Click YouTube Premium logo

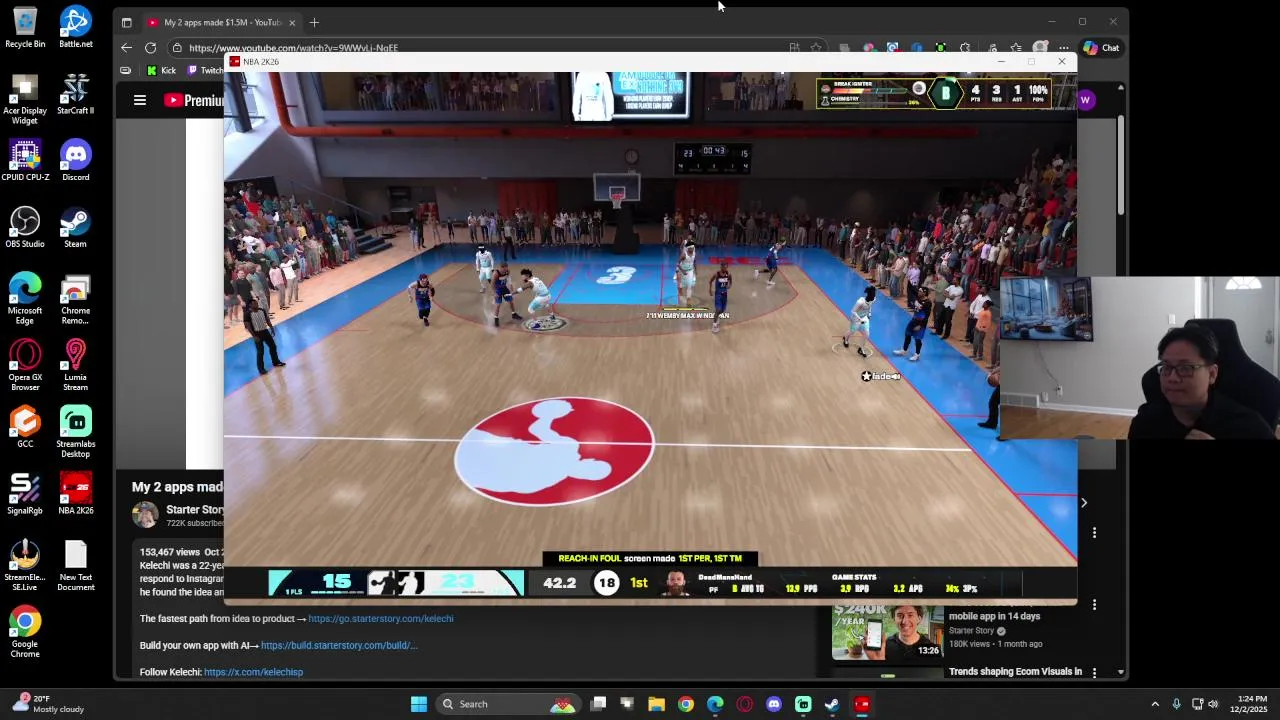tap(194, 100)
